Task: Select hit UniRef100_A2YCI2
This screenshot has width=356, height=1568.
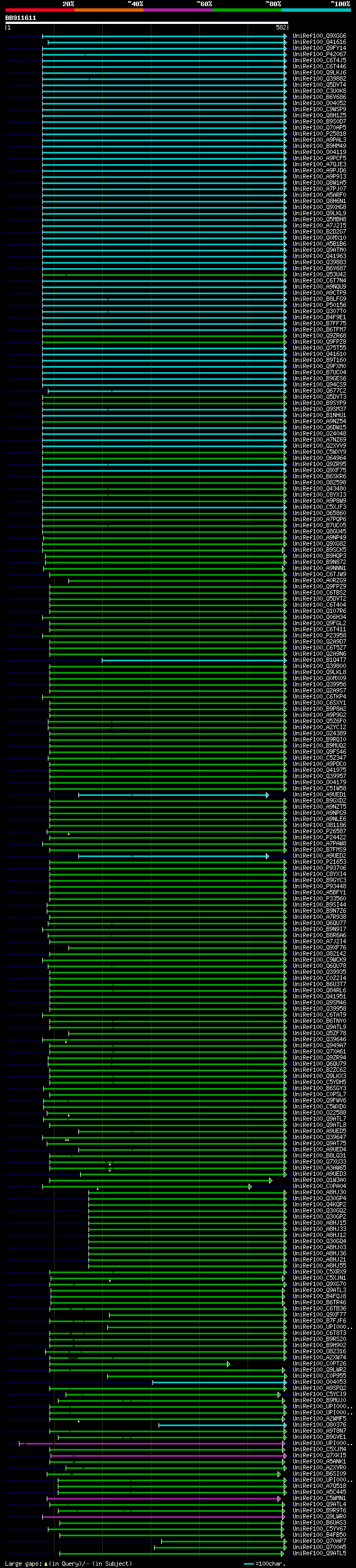Action: (319, 727)
